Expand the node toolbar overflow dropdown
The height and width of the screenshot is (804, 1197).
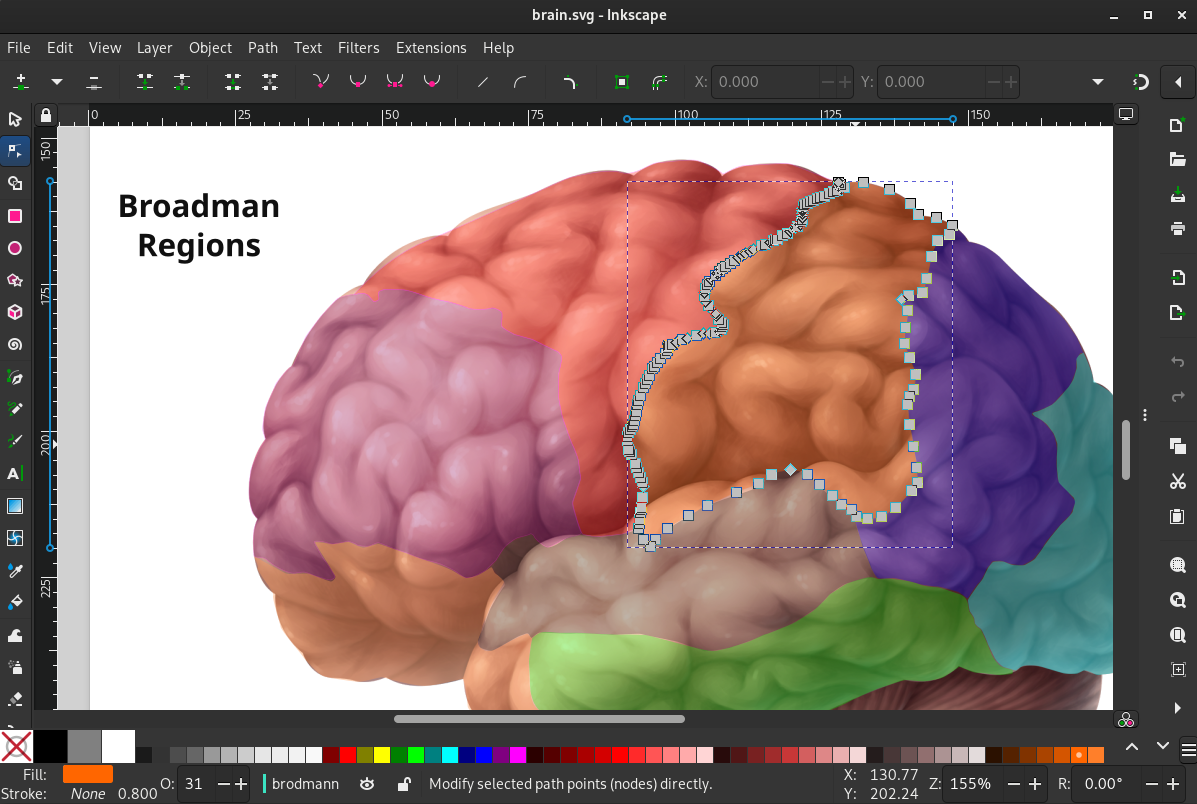[x=1097, y=81]
